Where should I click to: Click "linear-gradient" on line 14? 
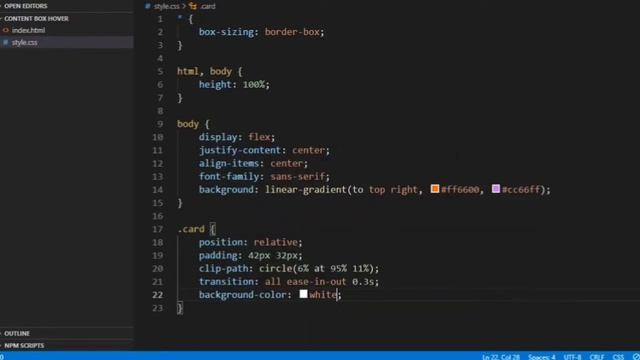pyautogui.click(x=305, y=190)
